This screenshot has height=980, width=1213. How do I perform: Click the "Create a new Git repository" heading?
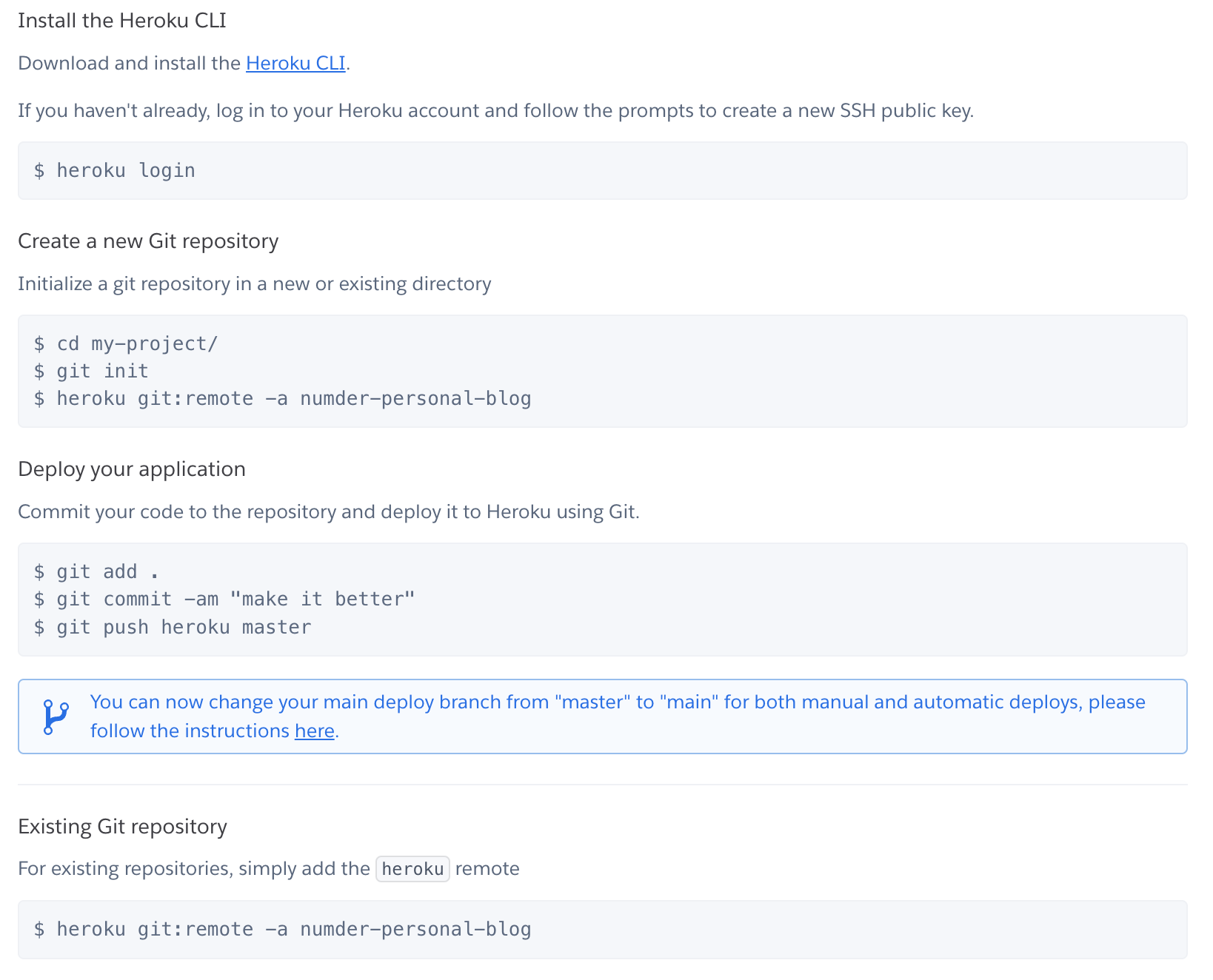(148, 241)
